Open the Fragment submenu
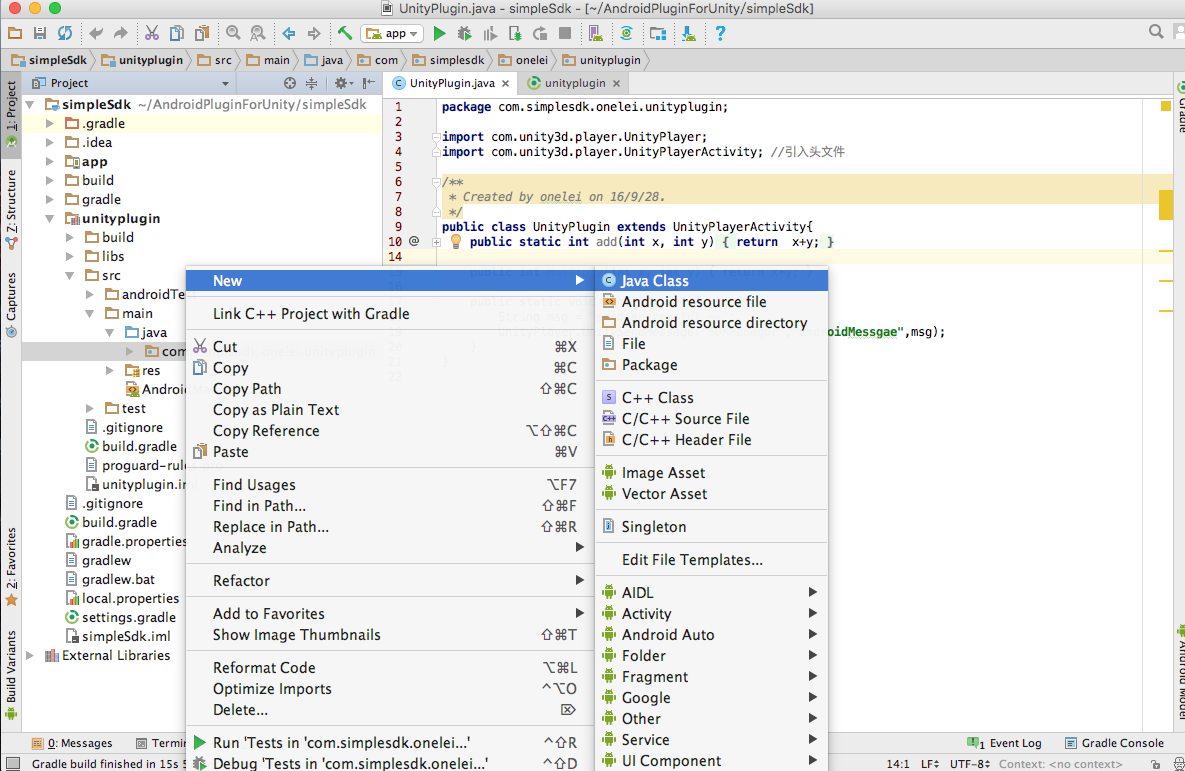The width and height of the screenshot is (1185, 771). click(x=711, y=677)
